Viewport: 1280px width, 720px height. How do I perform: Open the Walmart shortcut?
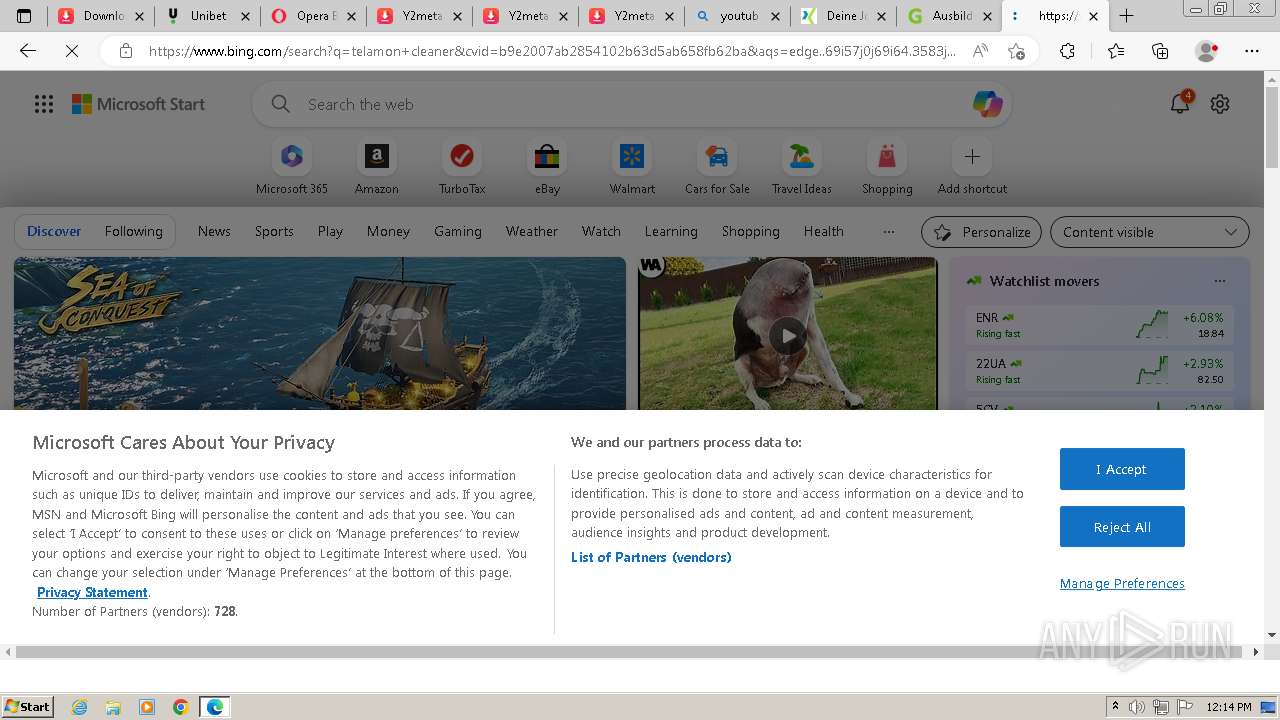[632, 167]
